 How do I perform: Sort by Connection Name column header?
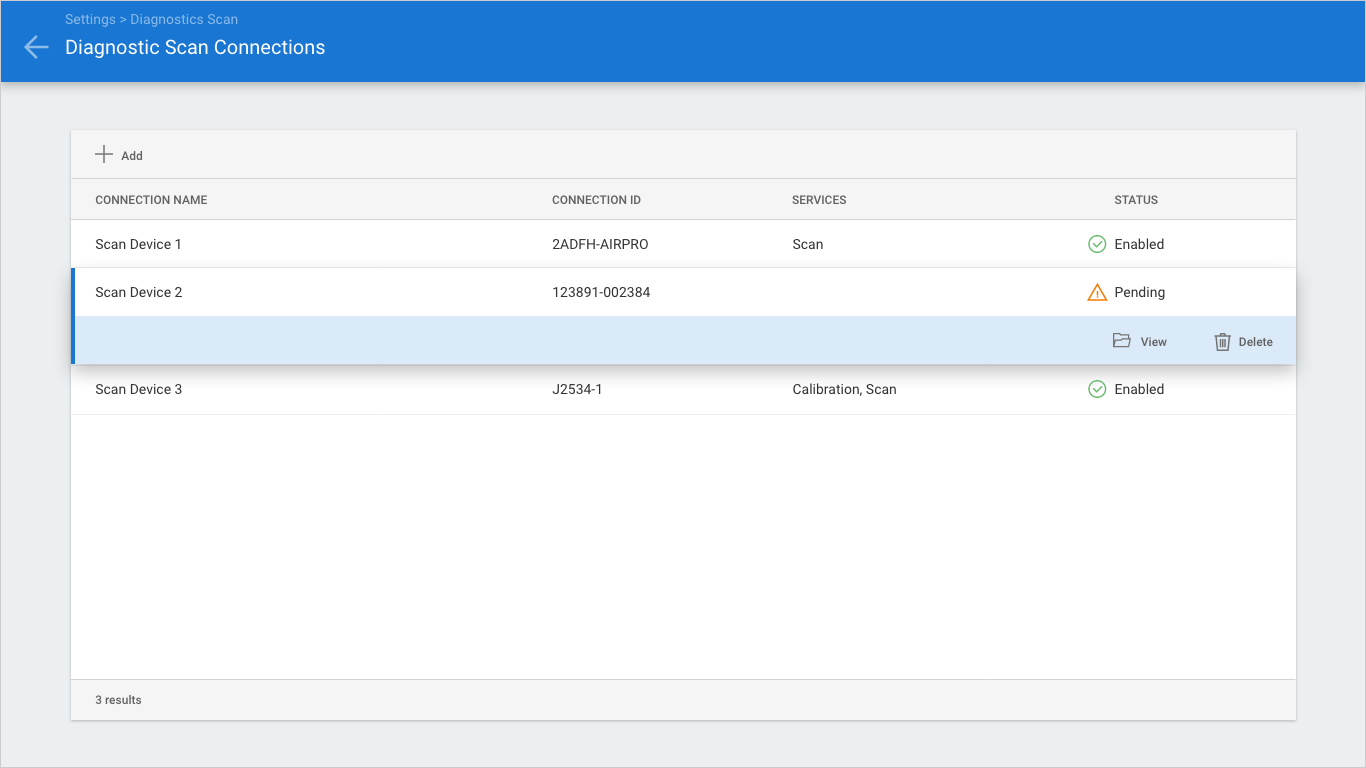(x=151, y=200)
